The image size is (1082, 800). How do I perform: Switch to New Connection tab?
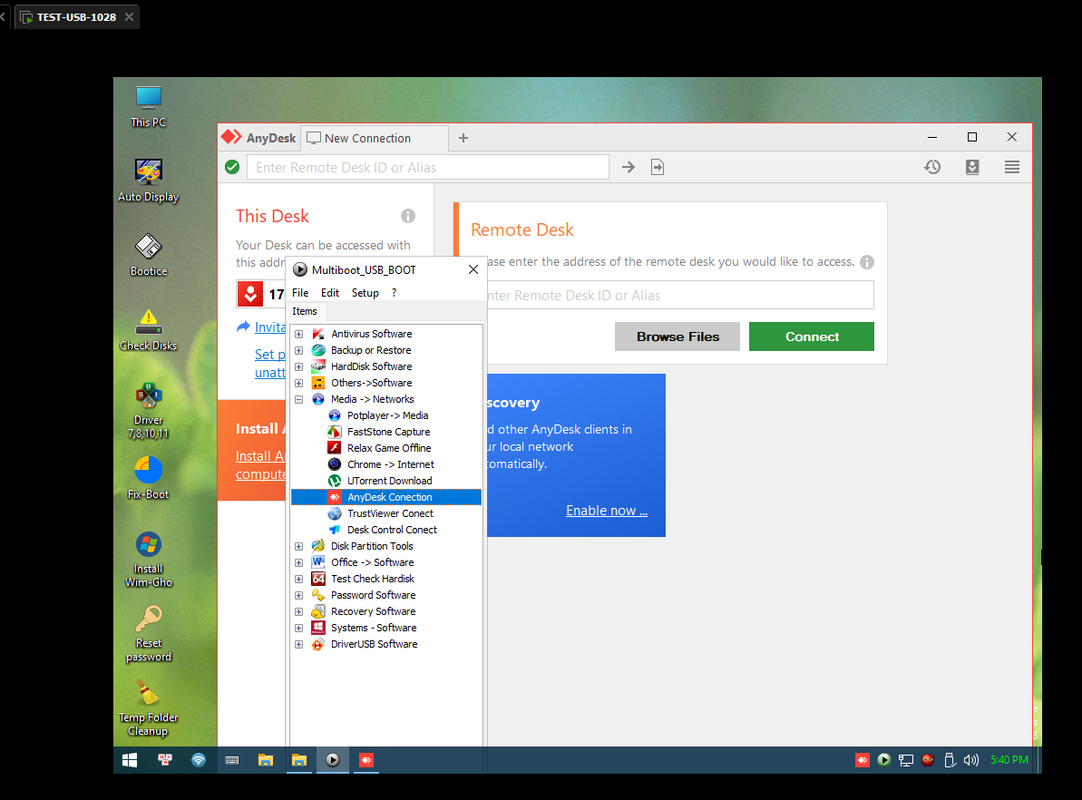(x=375, y=138)
